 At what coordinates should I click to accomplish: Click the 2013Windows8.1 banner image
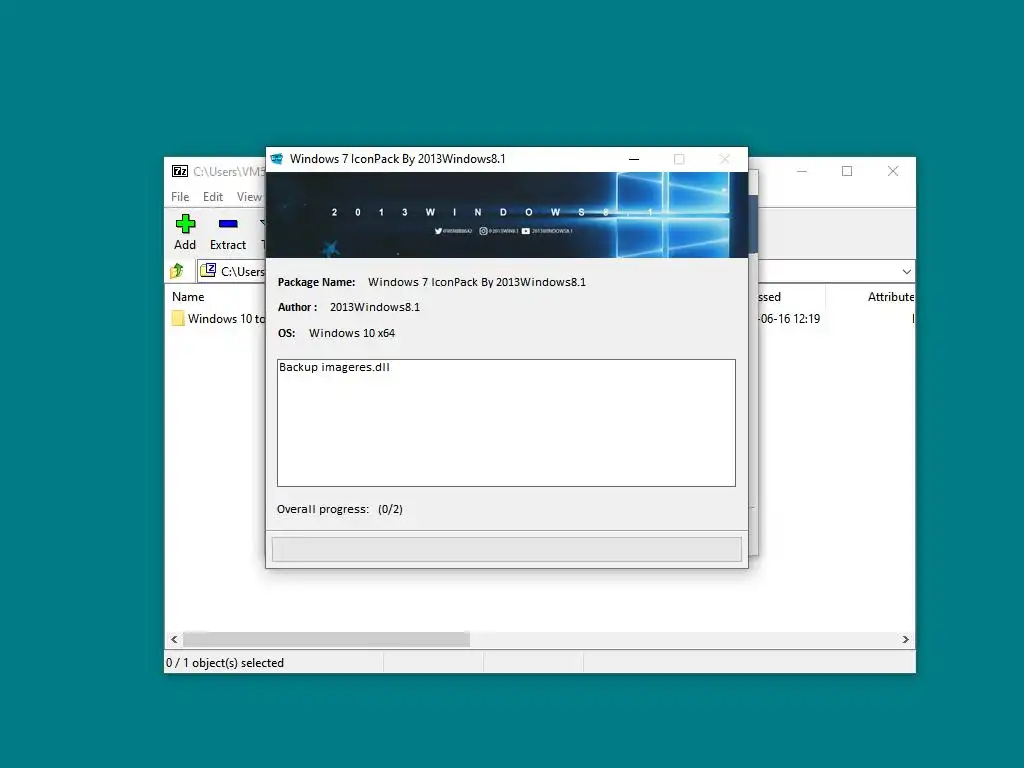click(507, 215)
